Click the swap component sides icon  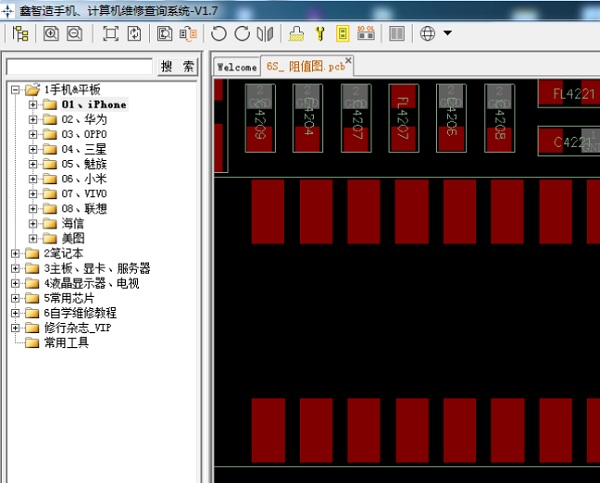point(188,34)
